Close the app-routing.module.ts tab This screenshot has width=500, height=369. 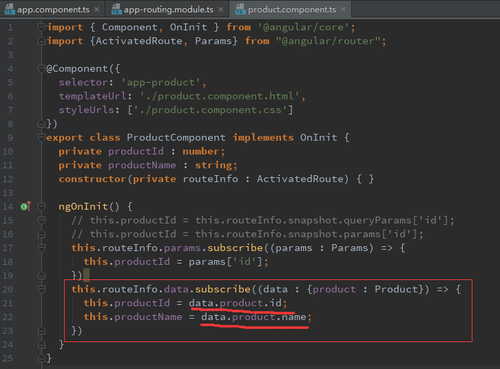(x=221, y=9)
